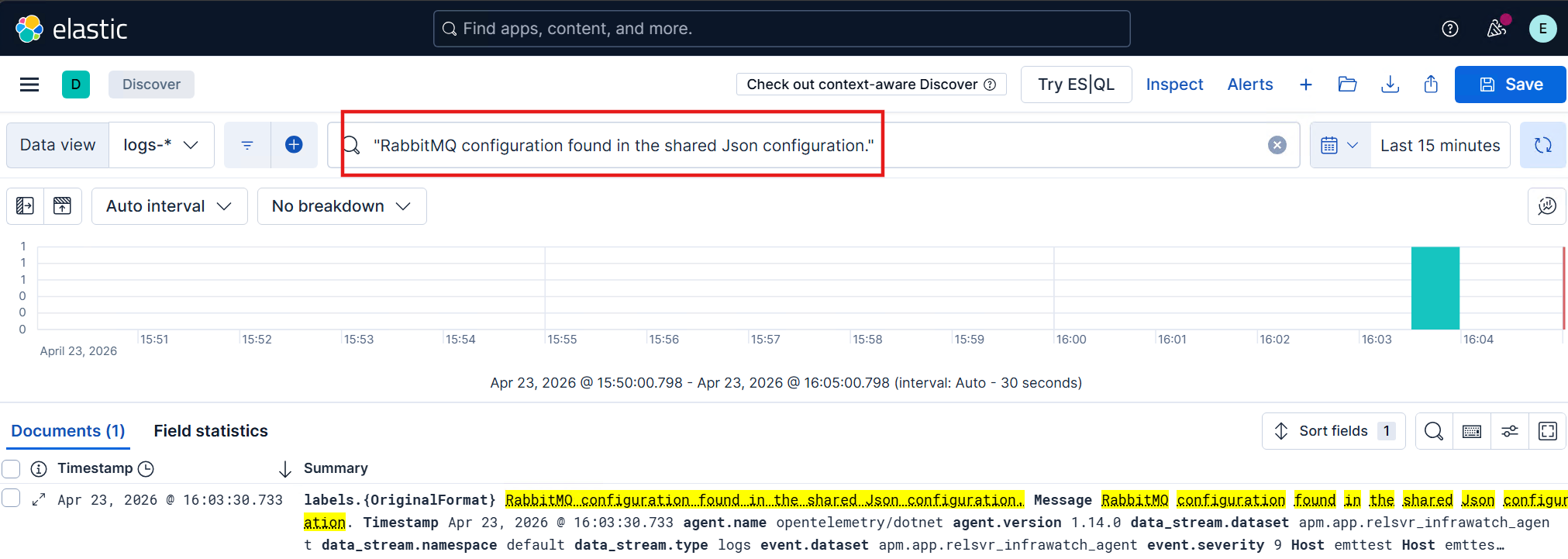
Task: Click the Elastic logo
Action: click(x=71, y=29)
